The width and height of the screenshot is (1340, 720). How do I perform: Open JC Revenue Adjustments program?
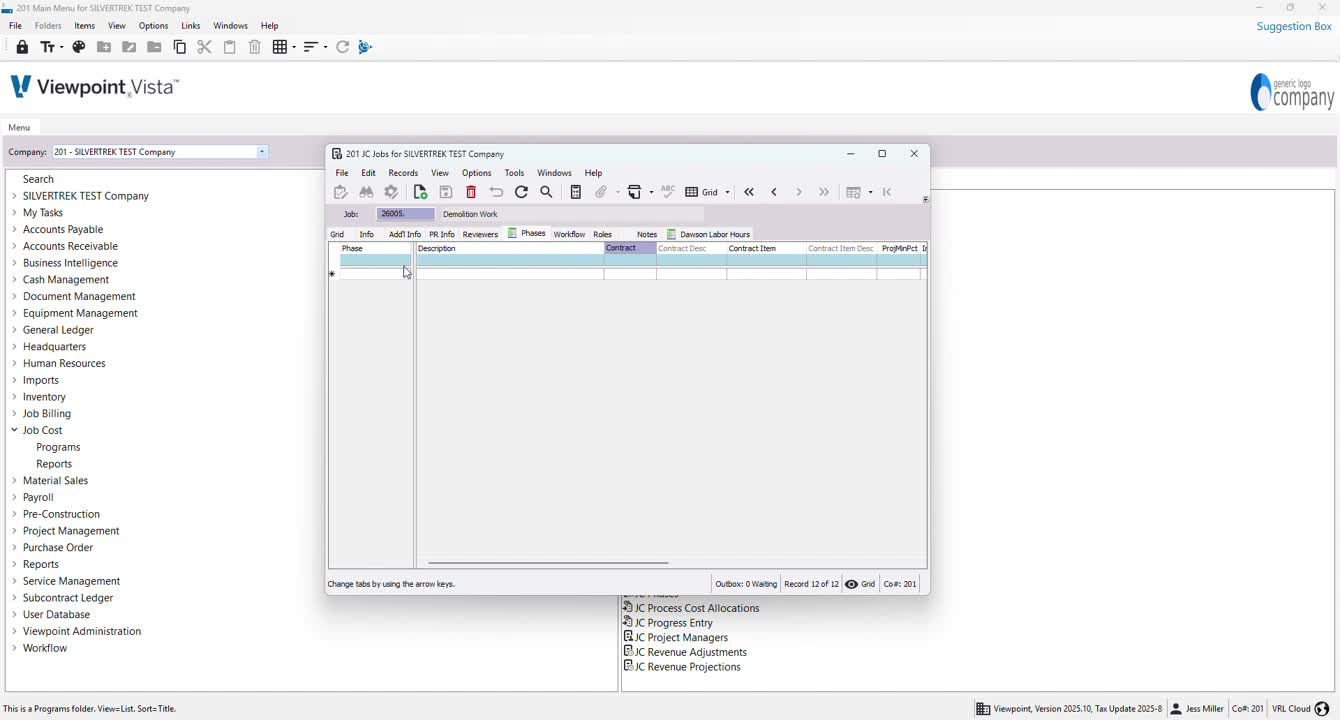click(x=685, y=652)
